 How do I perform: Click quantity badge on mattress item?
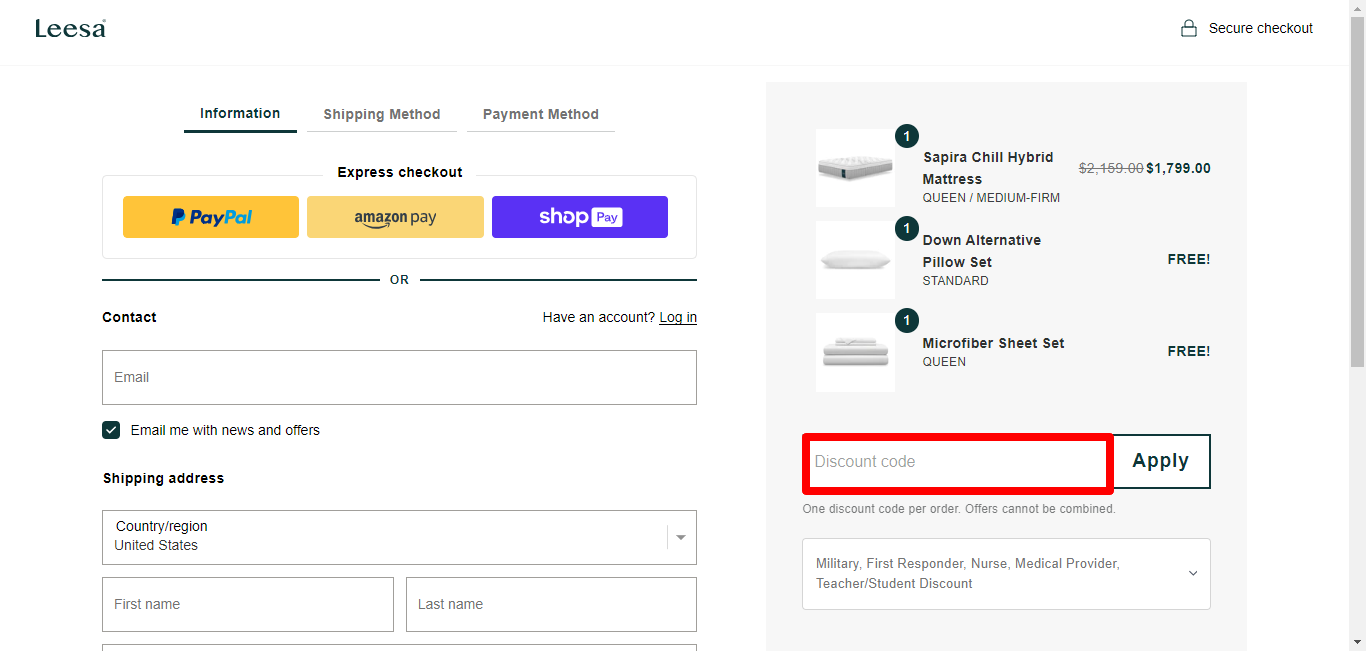coord(907,136)
